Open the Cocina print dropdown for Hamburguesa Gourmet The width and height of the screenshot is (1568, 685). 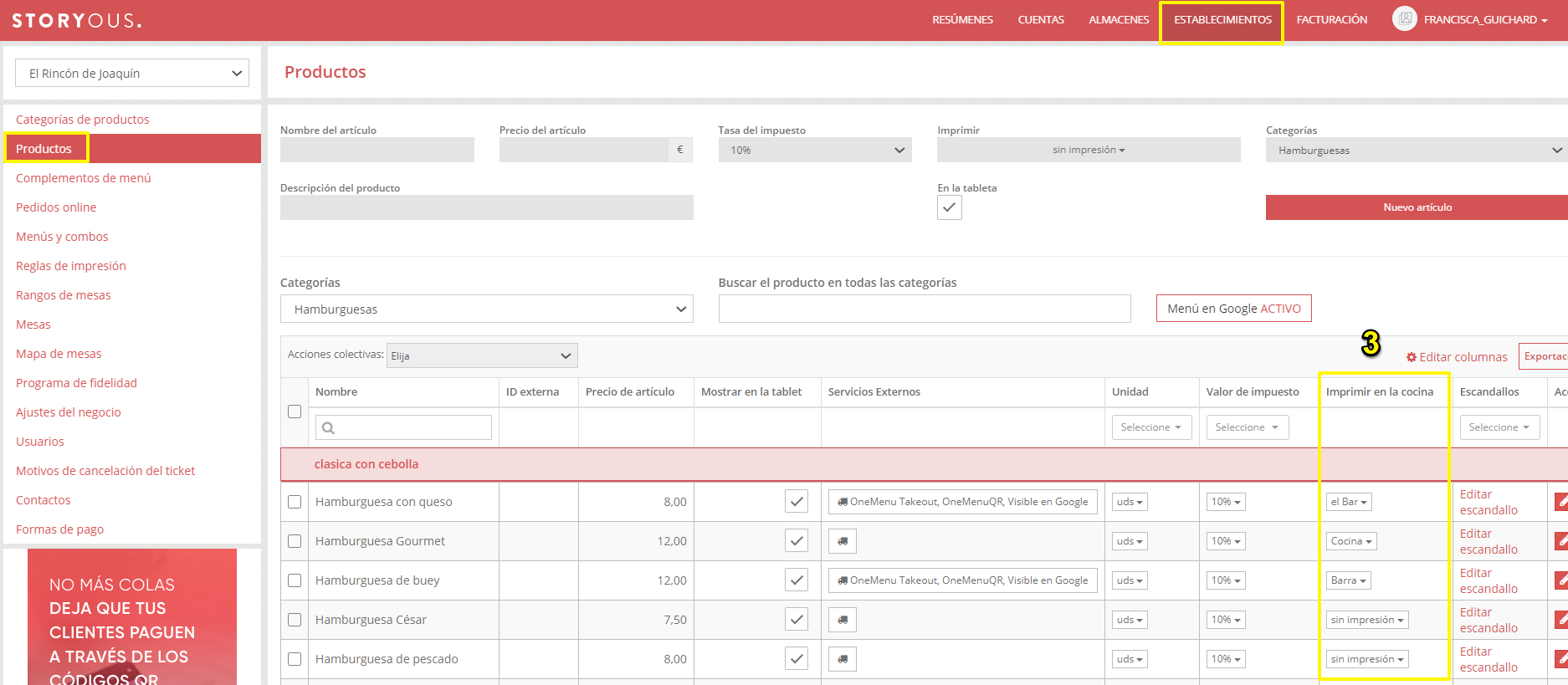click(x=1351, y=541)
